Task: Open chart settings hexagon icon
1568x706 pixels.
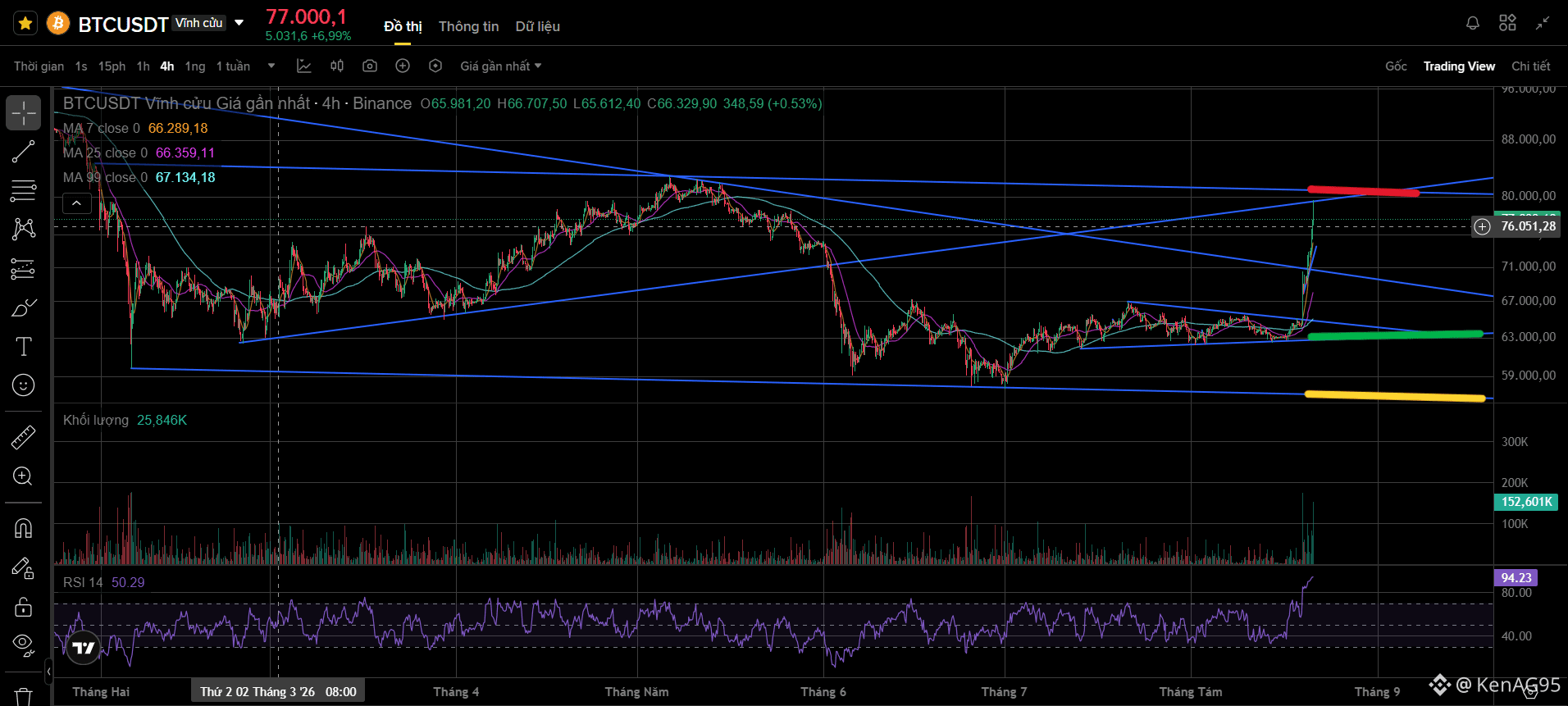Action: tap(435, 66)
